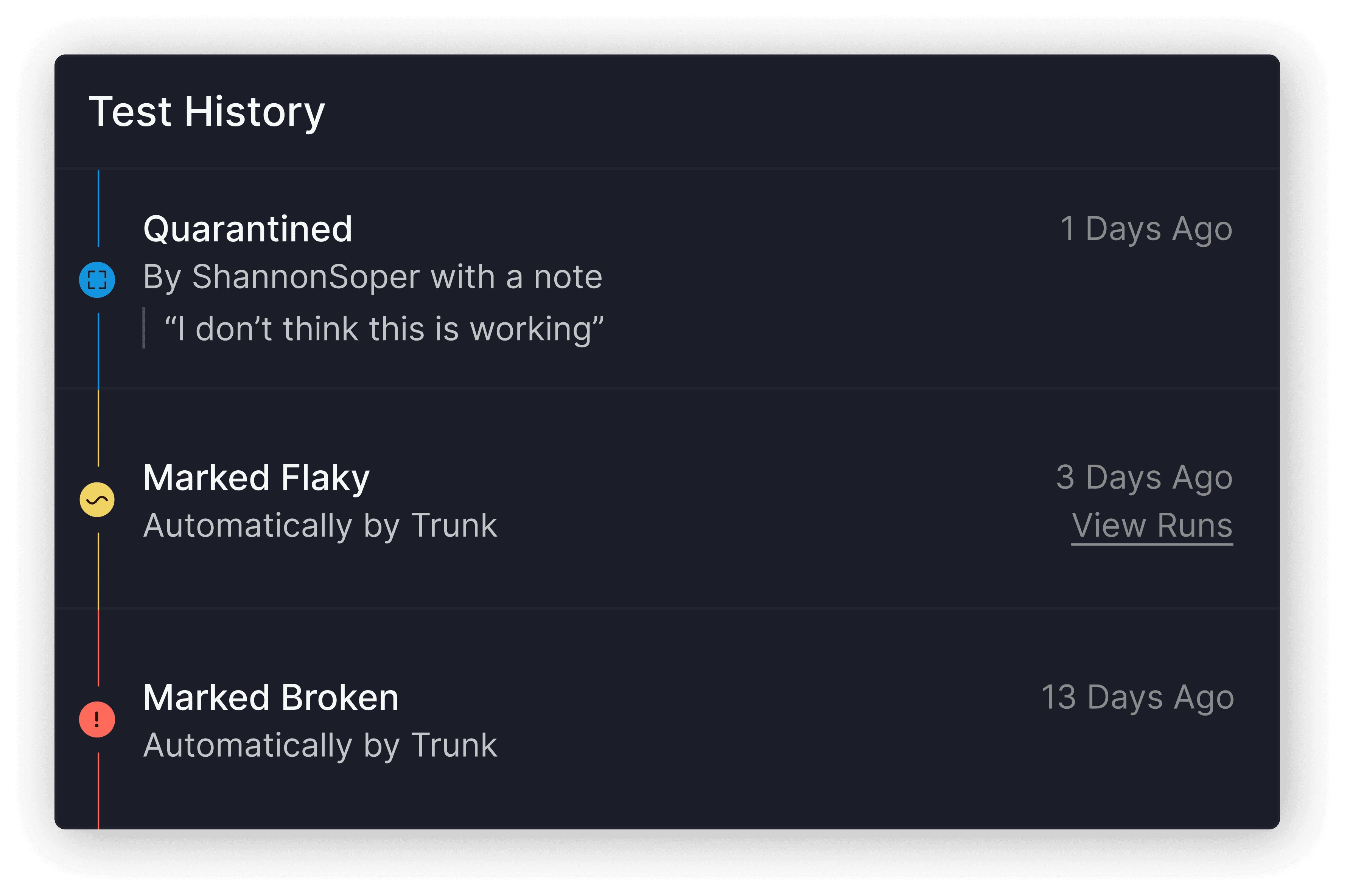Click the yellow timeline line above Flaky icon

pos(98,429)
